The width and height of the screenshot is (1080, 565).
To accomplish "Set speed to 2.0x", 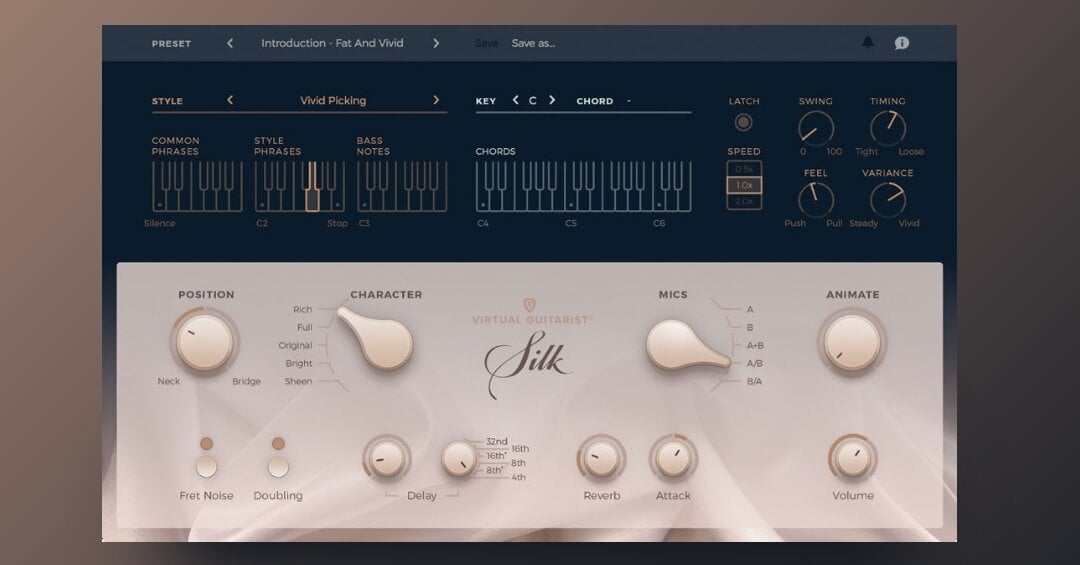I will (744, 201).
